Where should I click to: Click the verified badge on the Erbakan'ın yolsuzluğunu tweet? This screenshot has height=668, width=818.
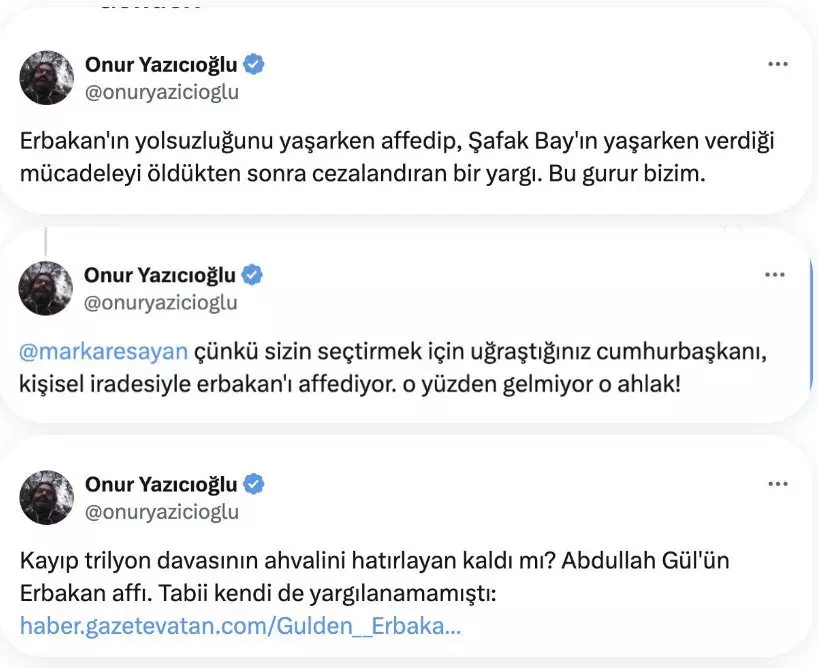tap(255, 66)
